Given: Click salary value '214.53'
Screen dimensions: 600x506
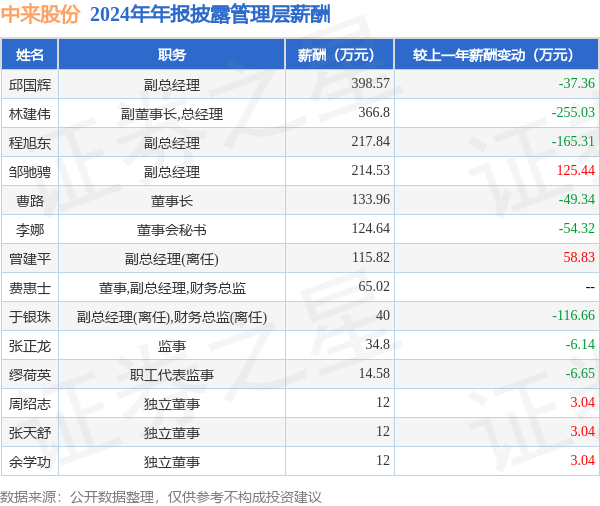Looking at the screenshot, I should point(370,170).
